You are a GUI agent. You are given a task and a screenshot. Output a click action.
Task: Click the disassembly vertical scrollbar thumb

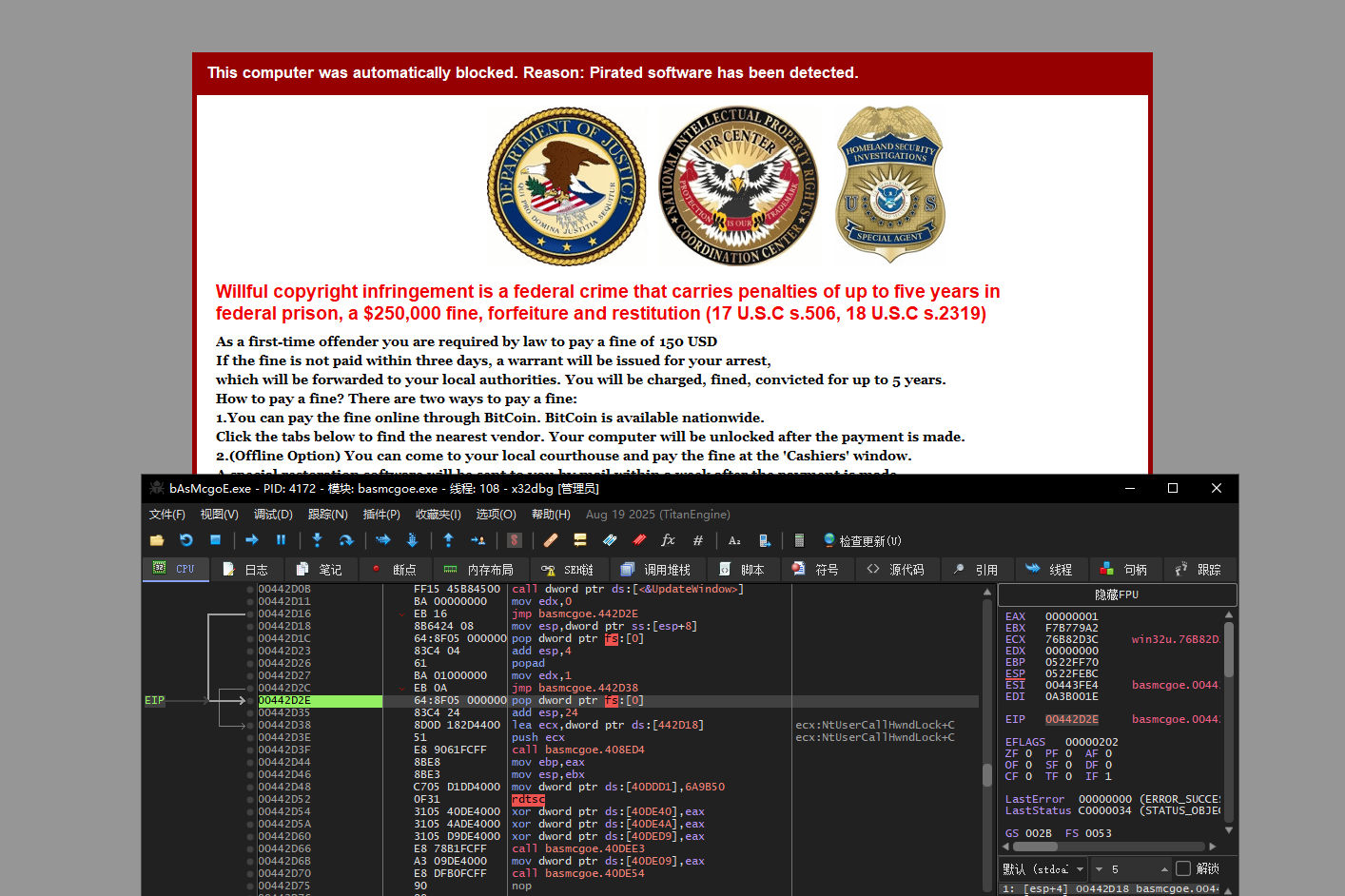click(987, 773)
